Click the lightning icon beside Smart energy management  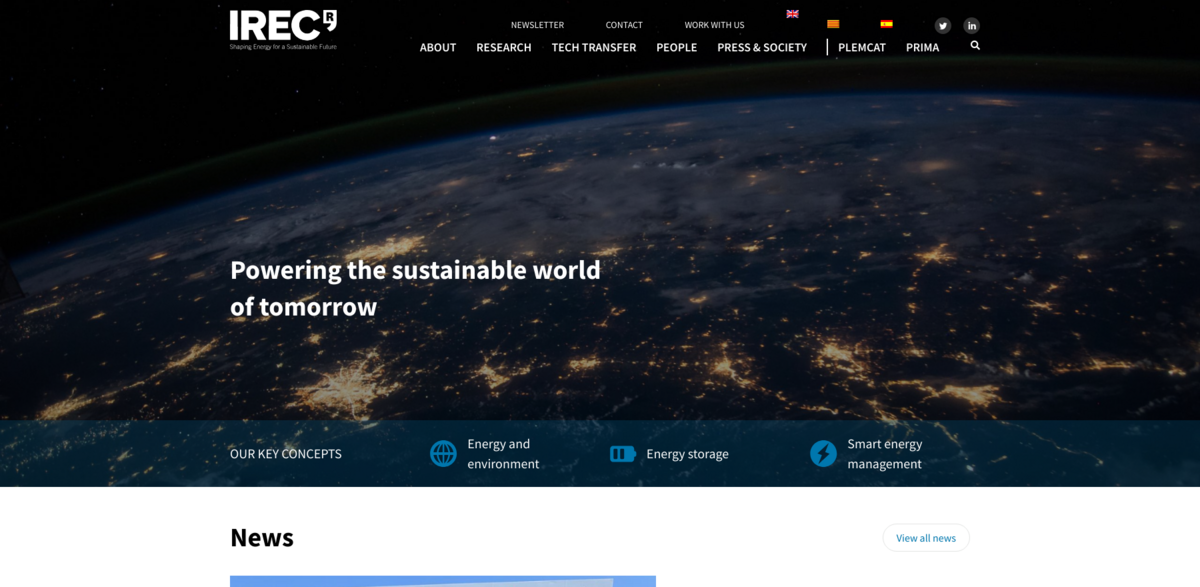pos(823,453)
